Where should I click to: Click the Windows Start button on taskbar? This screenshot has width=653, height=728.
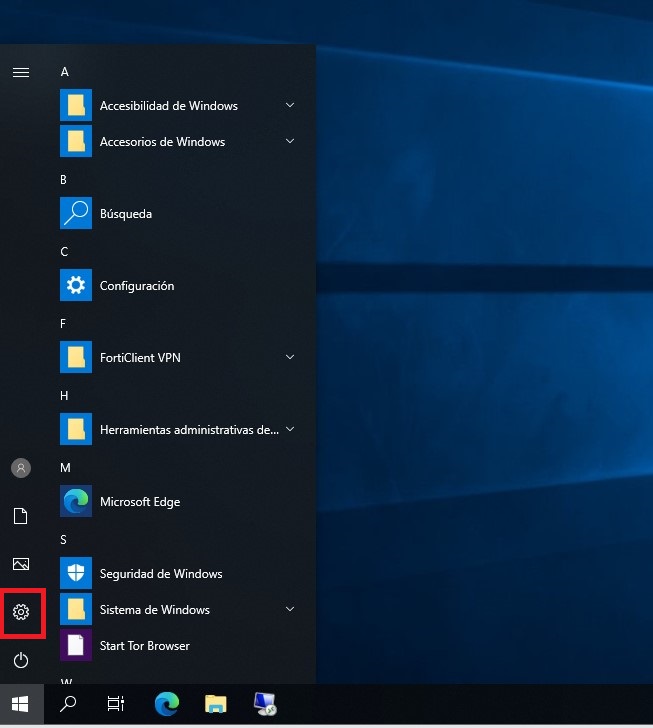point(21,704)
